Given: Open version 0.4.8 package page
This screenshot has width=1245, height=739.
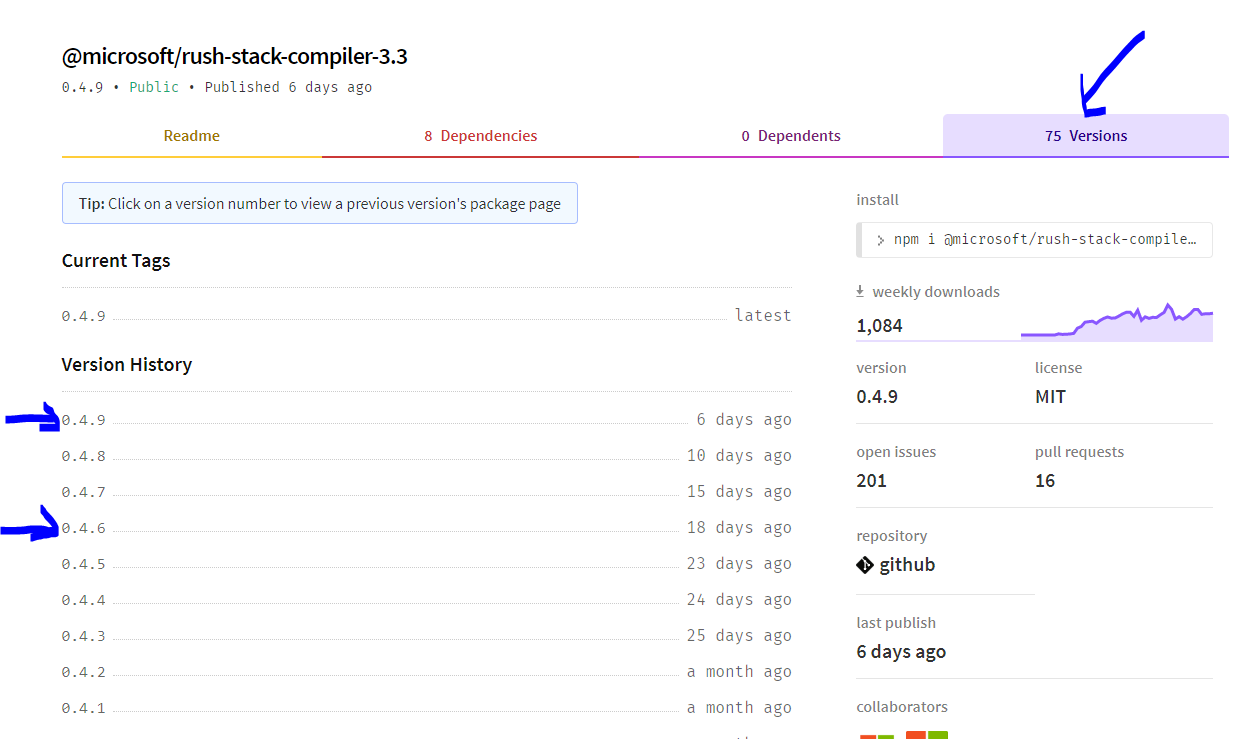Looking at the screenshot, I should 84,456.
